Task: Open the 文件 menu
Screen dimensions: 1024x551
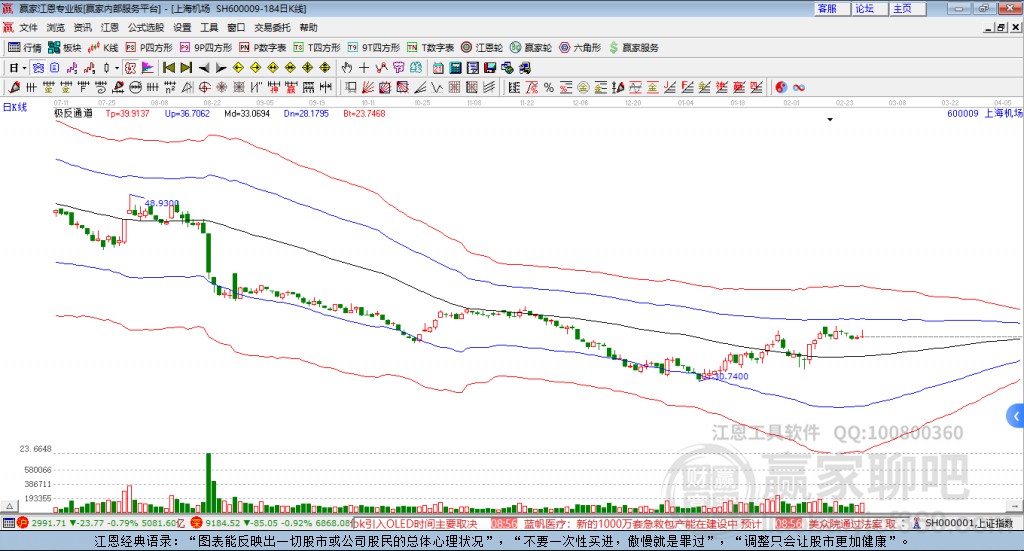Action: pos(28,27)
